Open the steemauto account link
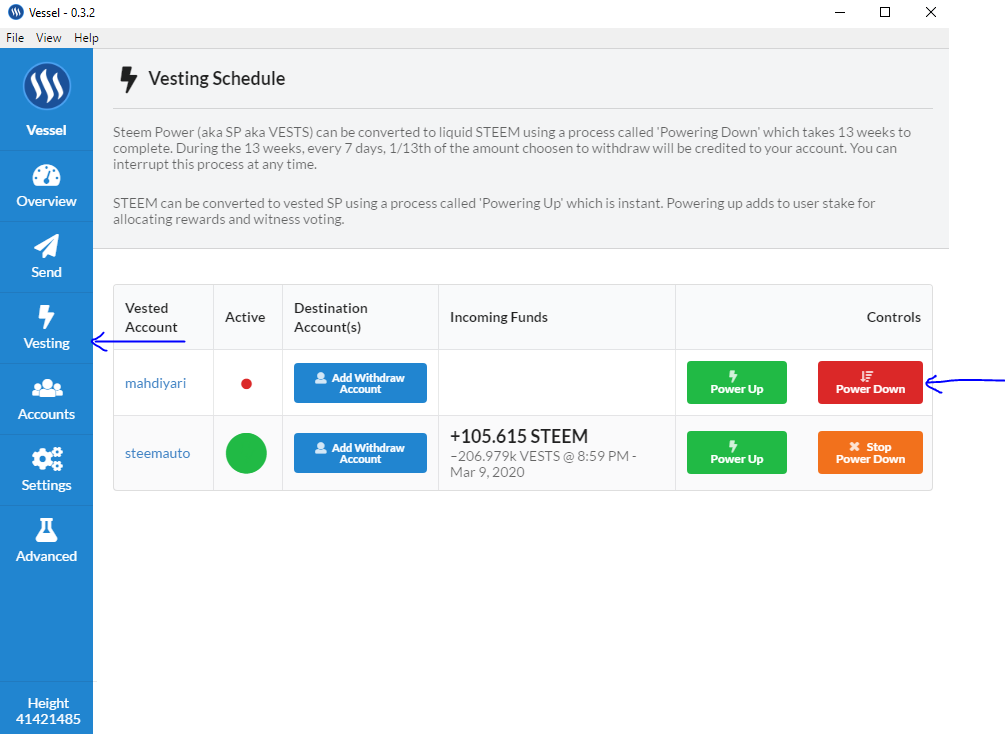Viewport: 1005px width, 734px height. pos(158,453)
